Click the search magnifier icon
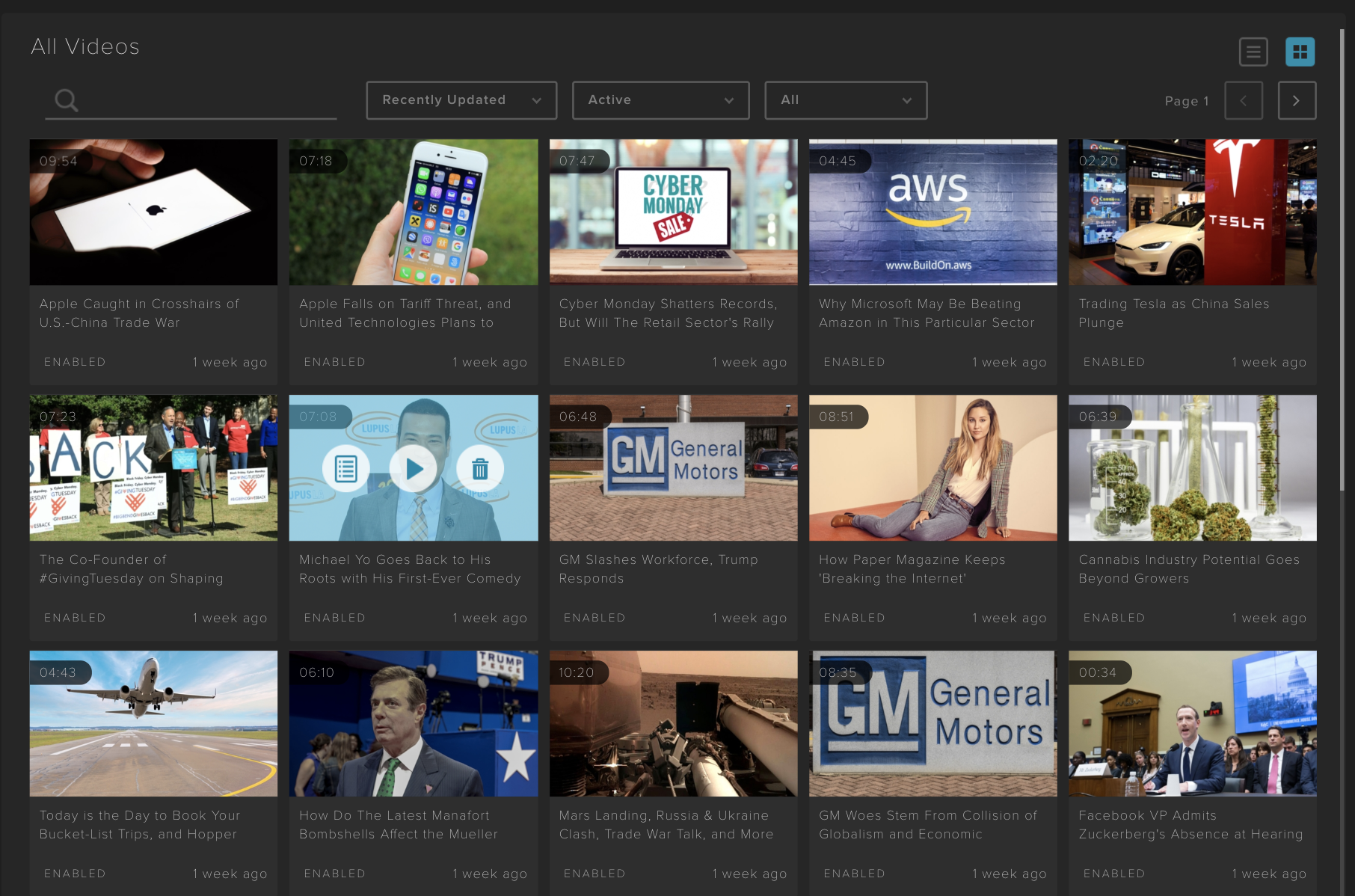Image resolution: width=1355 pixels, height=896 pixels. [67, 100]
